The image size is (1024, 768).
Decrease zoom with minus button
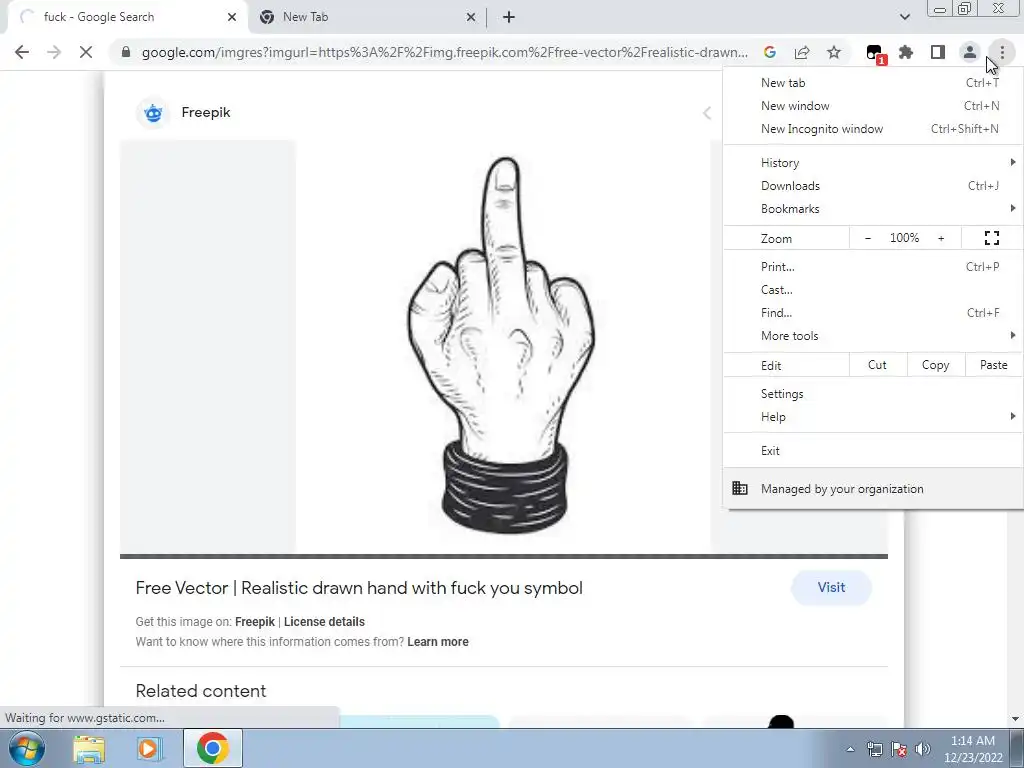[x=868, y=238]
